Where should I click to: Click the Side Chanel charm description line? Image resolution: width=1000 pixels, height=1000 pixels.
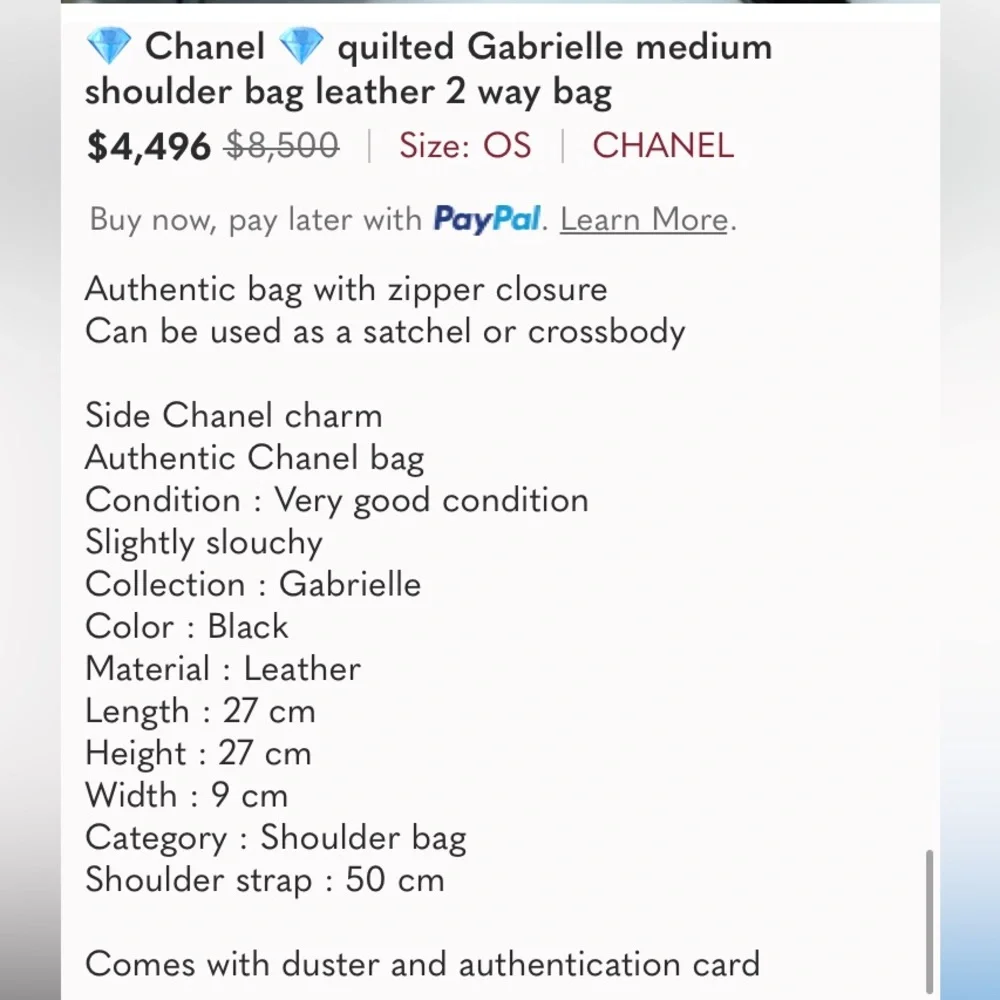click(233, 416)
